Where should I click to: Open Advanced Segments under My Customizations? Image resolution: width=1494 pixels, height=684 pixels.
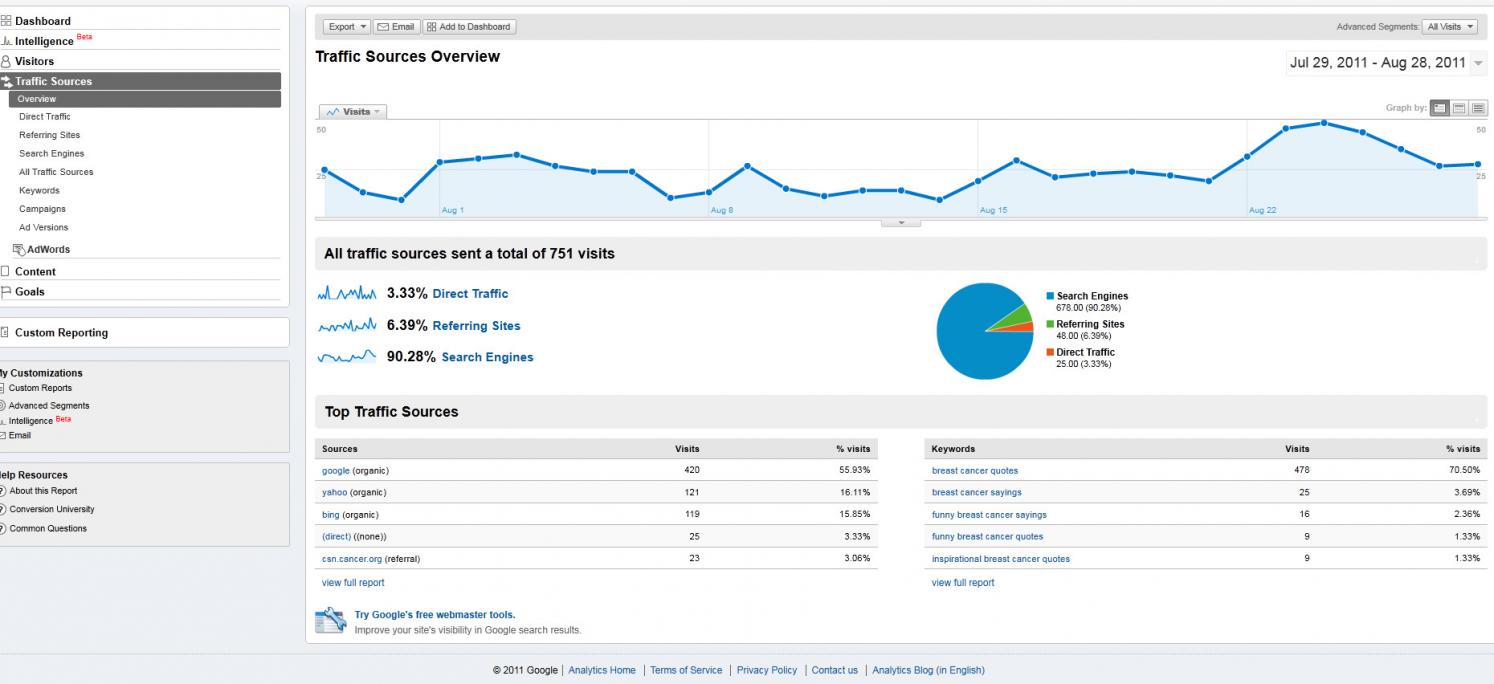click(x=49, y=406)
